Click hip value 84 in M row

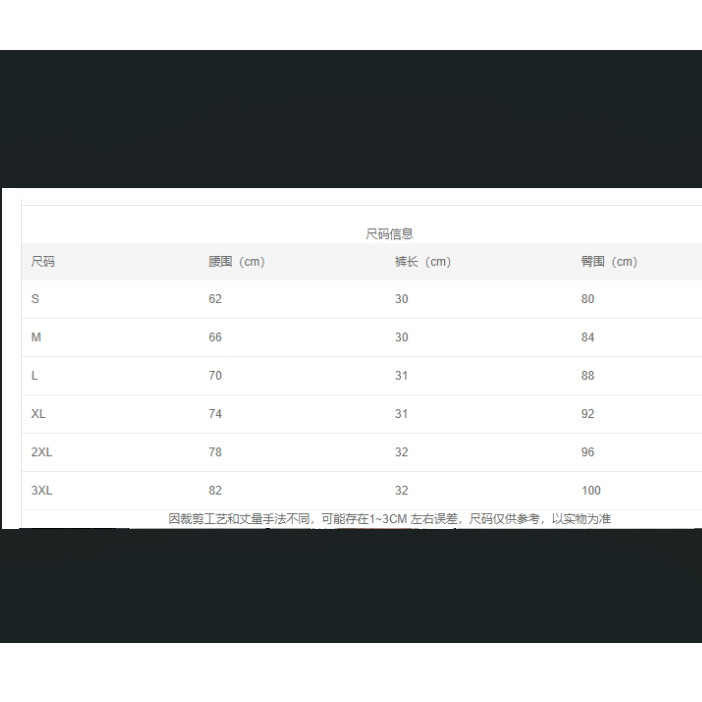[587, 338]
